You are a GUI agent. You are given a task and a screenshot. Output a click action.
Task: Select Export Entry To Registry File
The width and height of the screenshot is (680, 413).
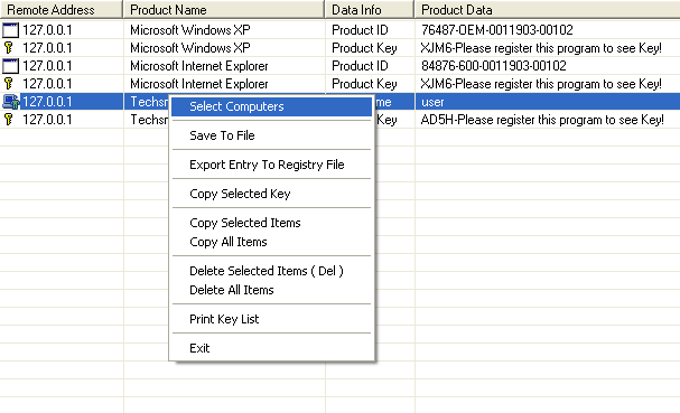click(x=271, y=164)
